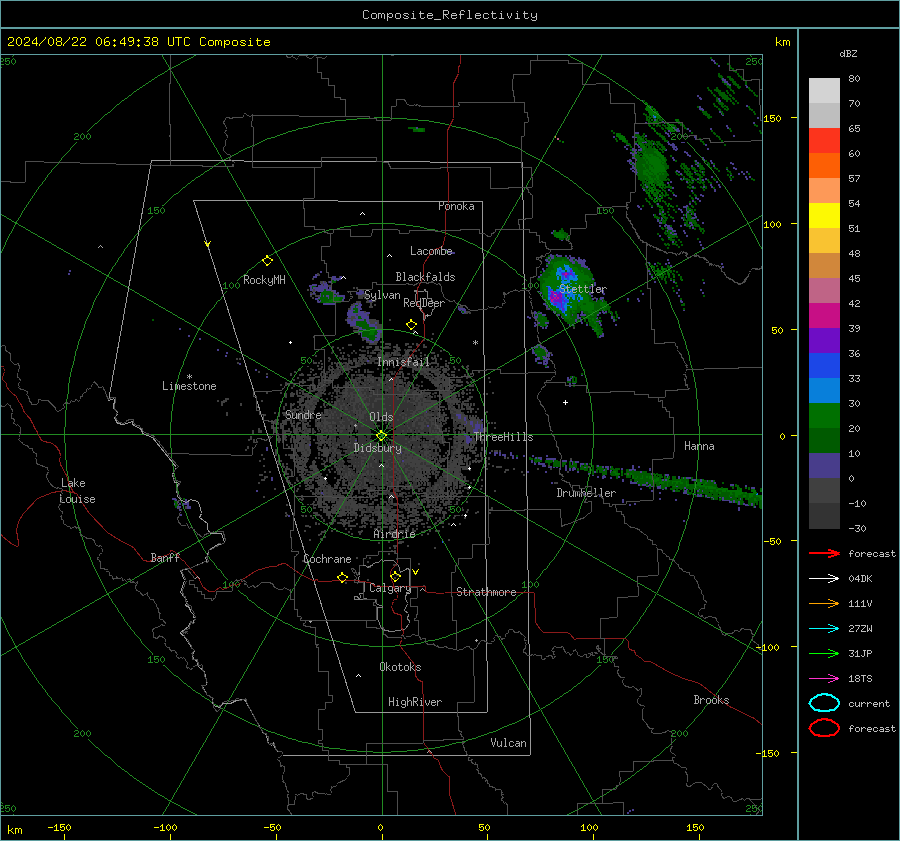The image size is (900, 841).
Task: Click the cyan 'current' ellipse legend icon
Action: coord(824,703)
